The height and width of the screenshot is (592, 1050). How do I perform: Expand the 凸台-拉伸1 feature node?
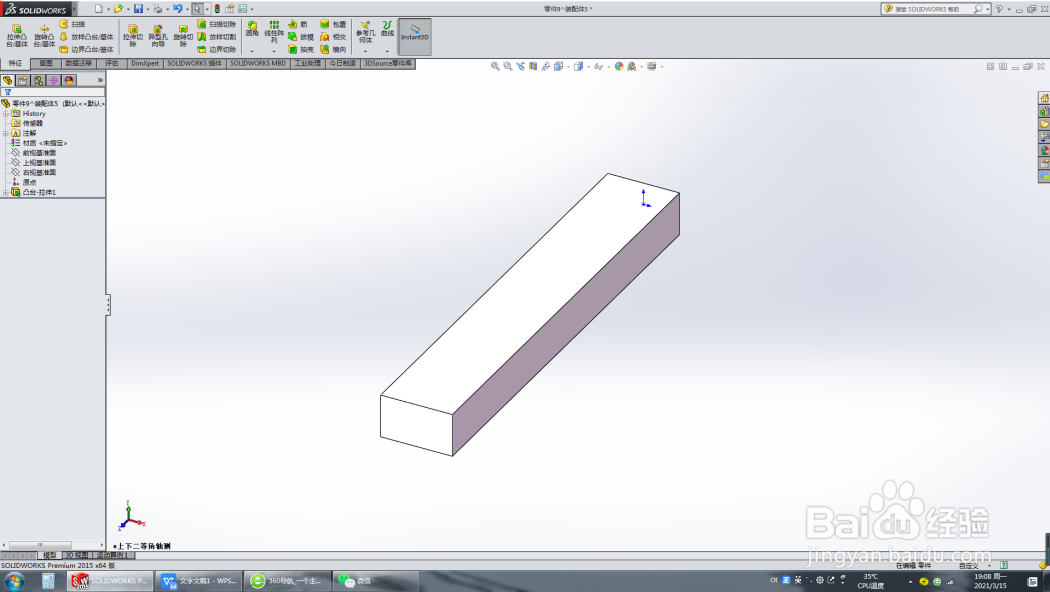click(6, 192)
